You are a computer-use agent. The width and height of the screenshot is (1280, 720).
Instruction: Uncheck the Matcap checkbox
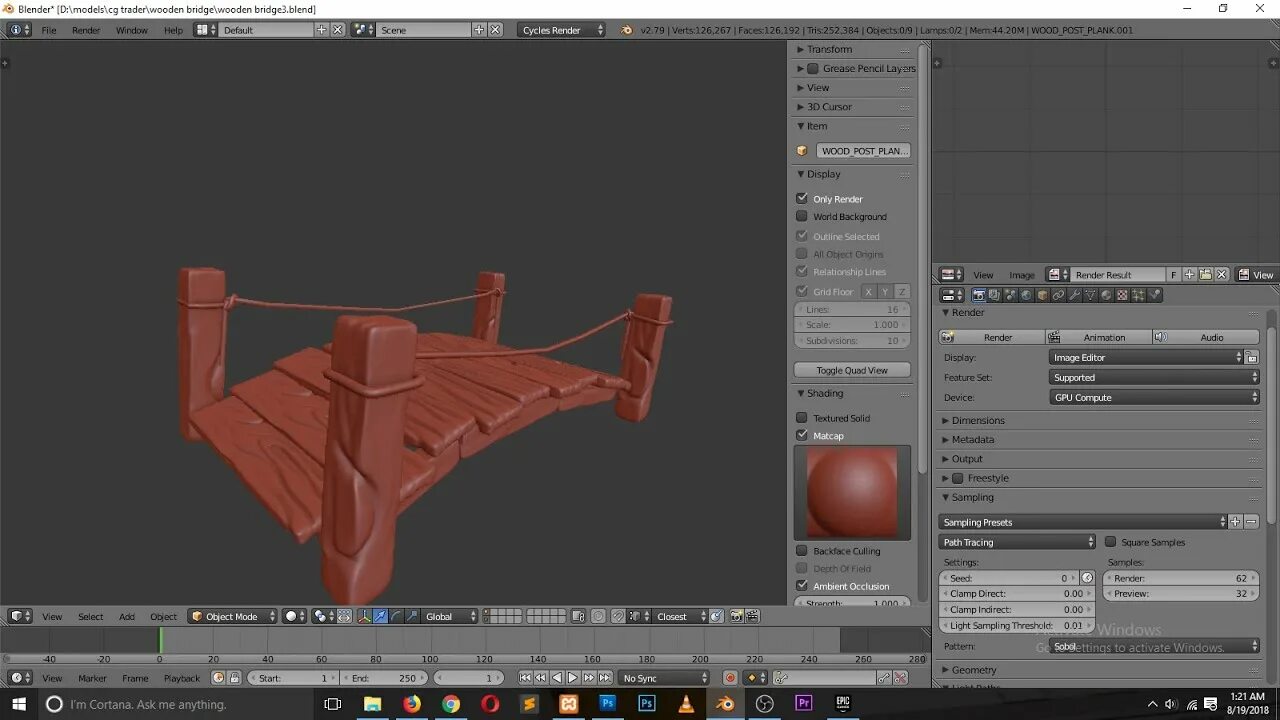pyautogui.click(x=802, y=435)
